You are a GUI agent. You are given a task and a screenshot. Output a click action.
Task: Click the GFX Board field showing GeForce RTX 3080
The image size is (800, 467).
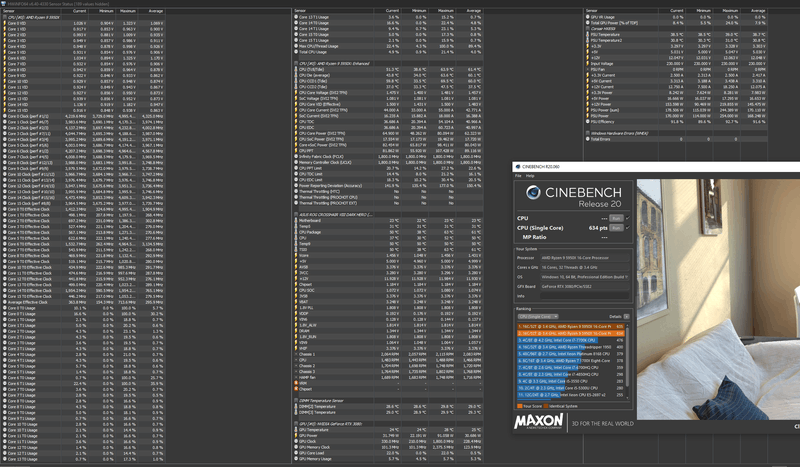coord(584,286)
